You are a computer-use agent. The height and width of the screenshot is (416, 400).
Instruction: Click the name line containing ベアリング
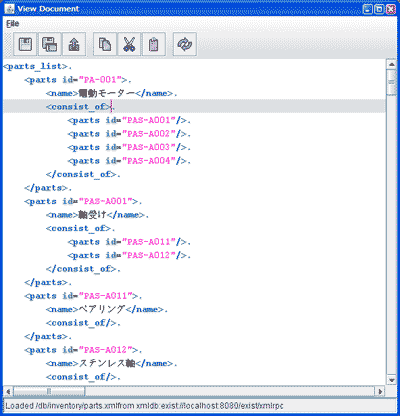click(106, 309)
